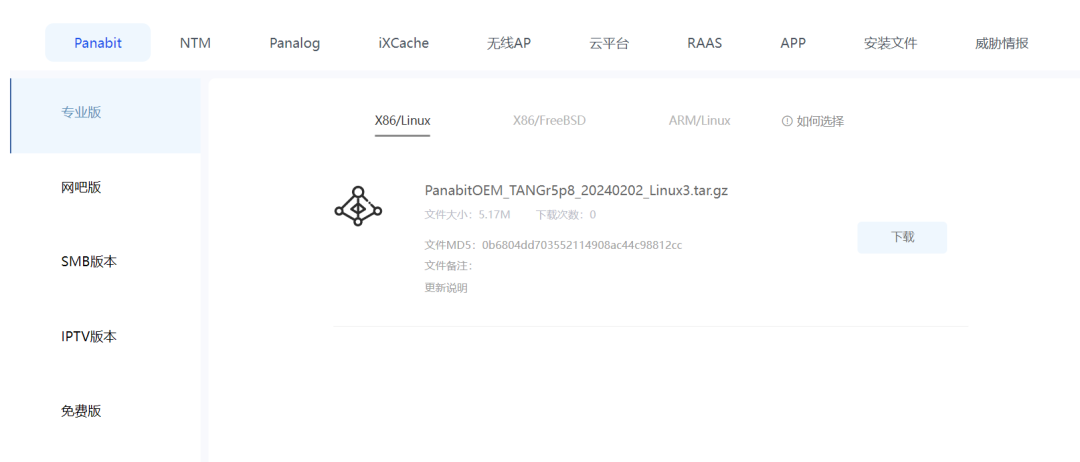The image size is (1080, 462).
Task: Open the 无线AP tab
Action: (x=509, y=43)
